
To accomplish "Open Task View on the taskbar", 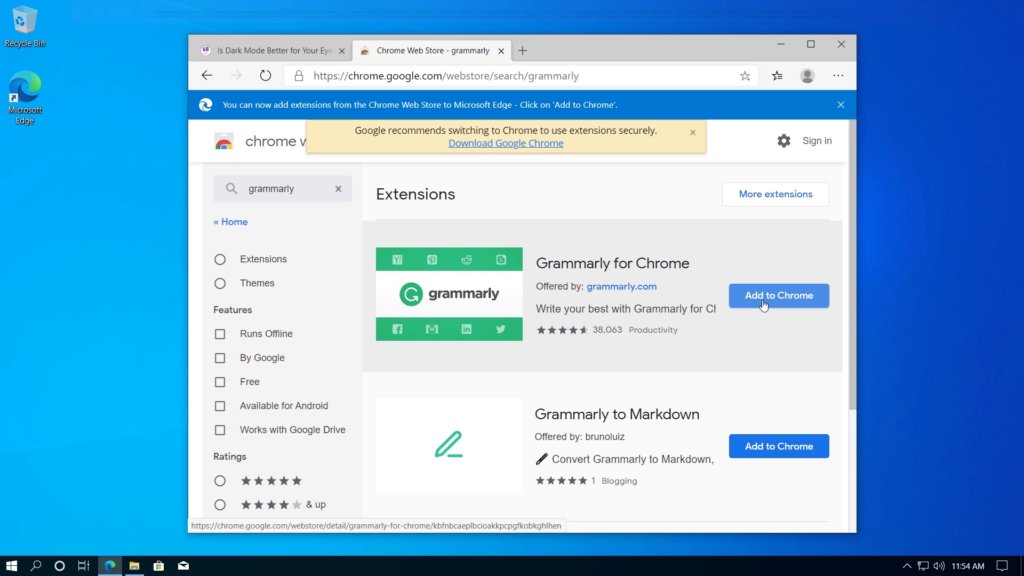I will (84, 566).
